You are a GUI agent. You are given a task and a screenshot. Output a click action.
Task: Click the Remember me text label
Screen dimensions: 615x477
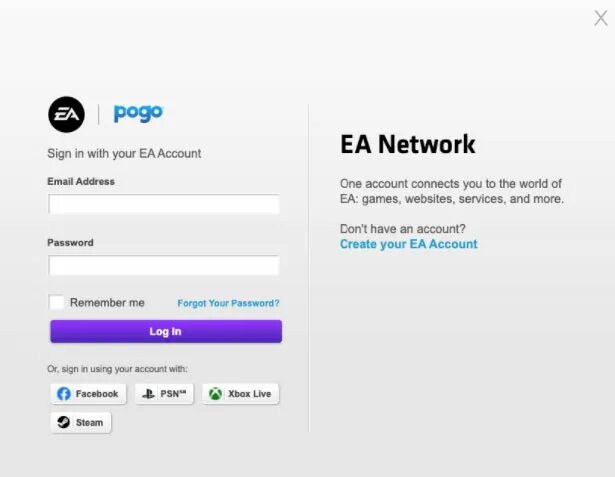[x=107, y=302]
